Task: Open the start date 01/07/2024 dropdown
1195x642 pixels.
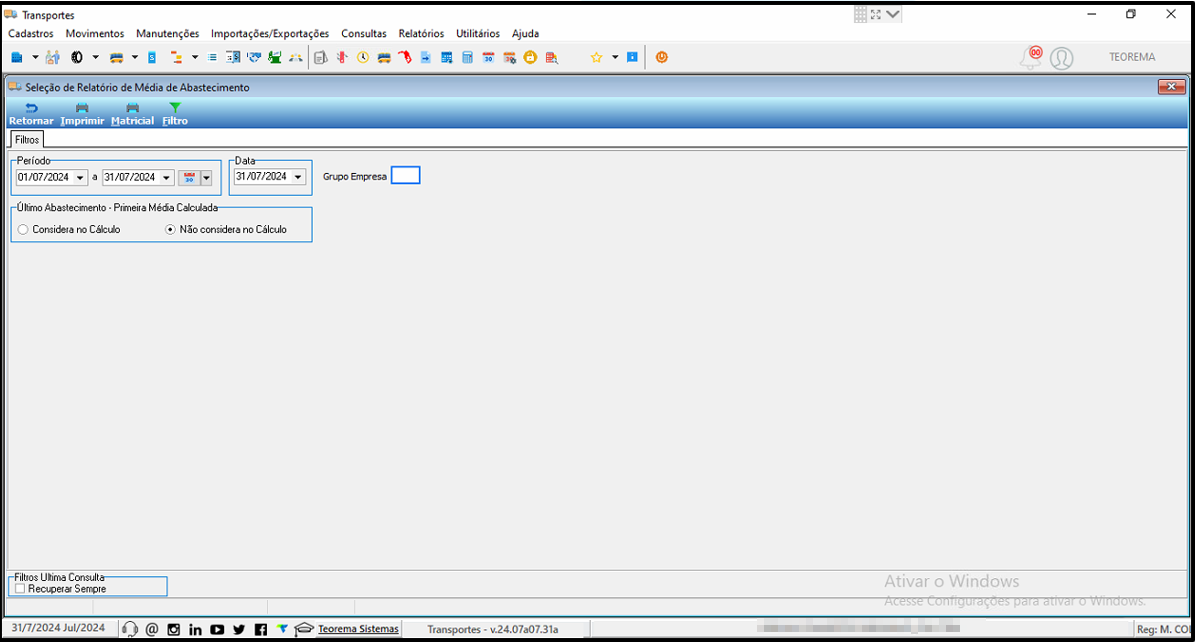Action: (x=80, y=178)
